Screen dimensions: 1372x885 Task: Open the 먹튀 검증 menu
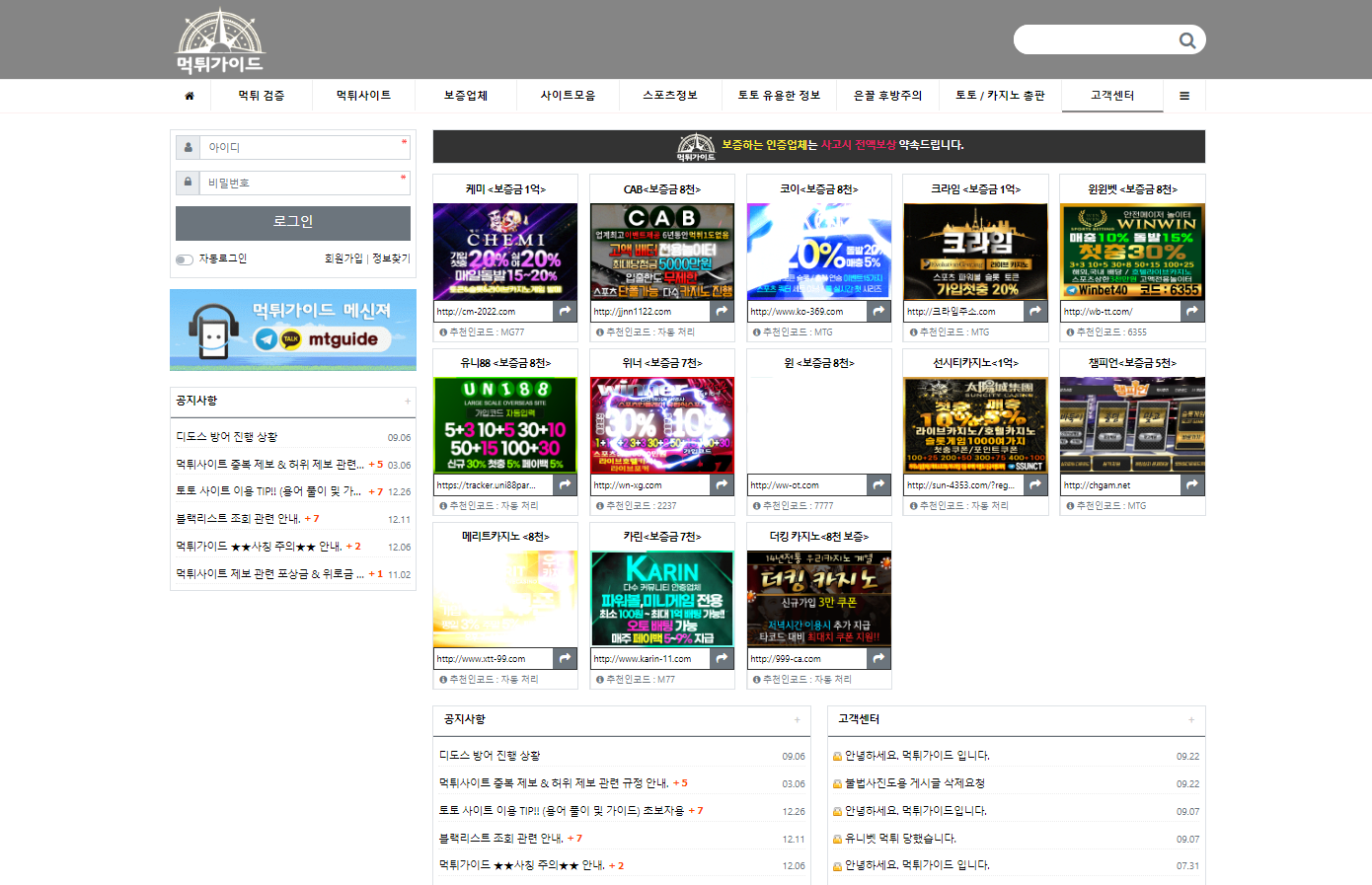coord(261,96)
